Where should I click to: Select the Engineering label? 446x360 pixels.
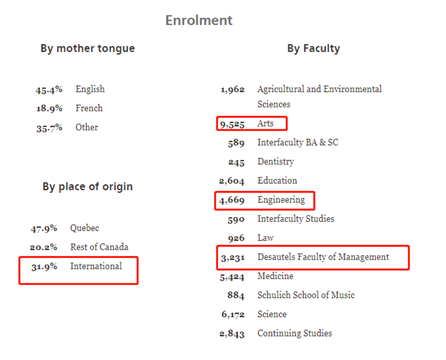click(x=281, y=200)
